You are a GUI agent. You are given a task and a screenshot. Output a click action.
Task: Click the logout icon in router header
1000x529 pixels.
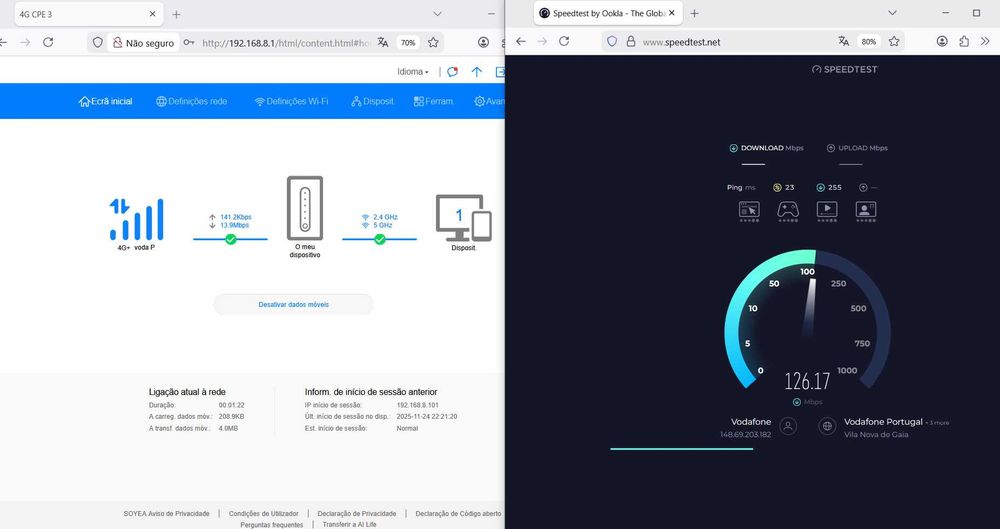pos(500,72)
